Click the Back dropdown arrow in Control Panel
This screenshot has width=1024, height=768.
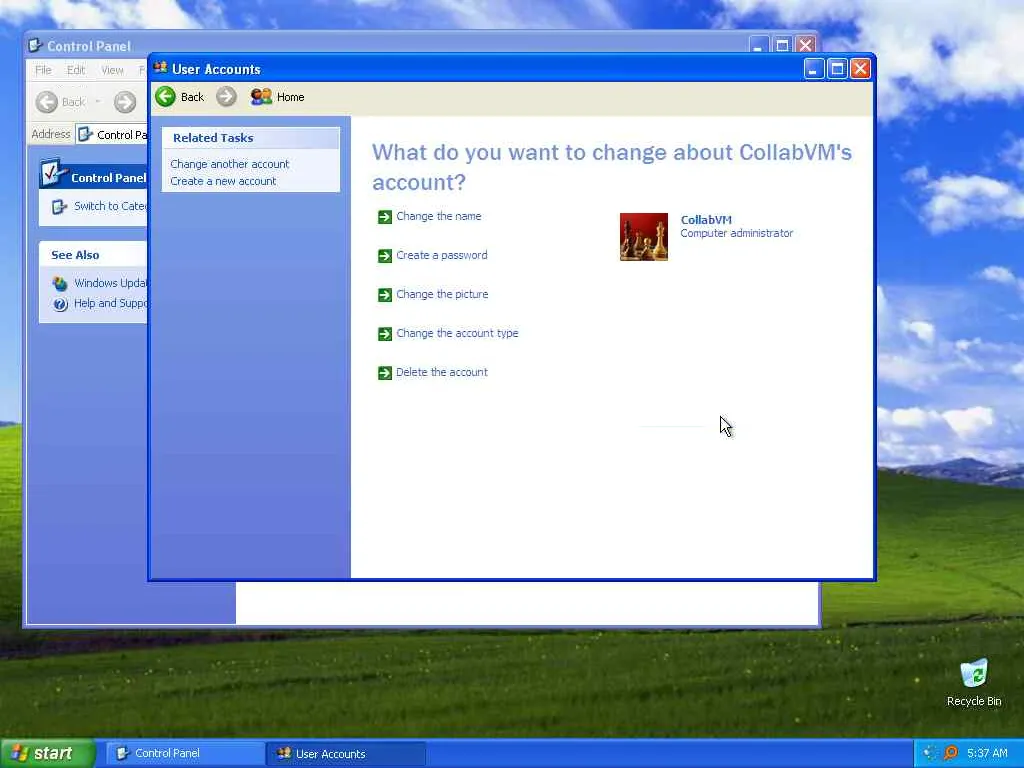click(x=98, y=102)
